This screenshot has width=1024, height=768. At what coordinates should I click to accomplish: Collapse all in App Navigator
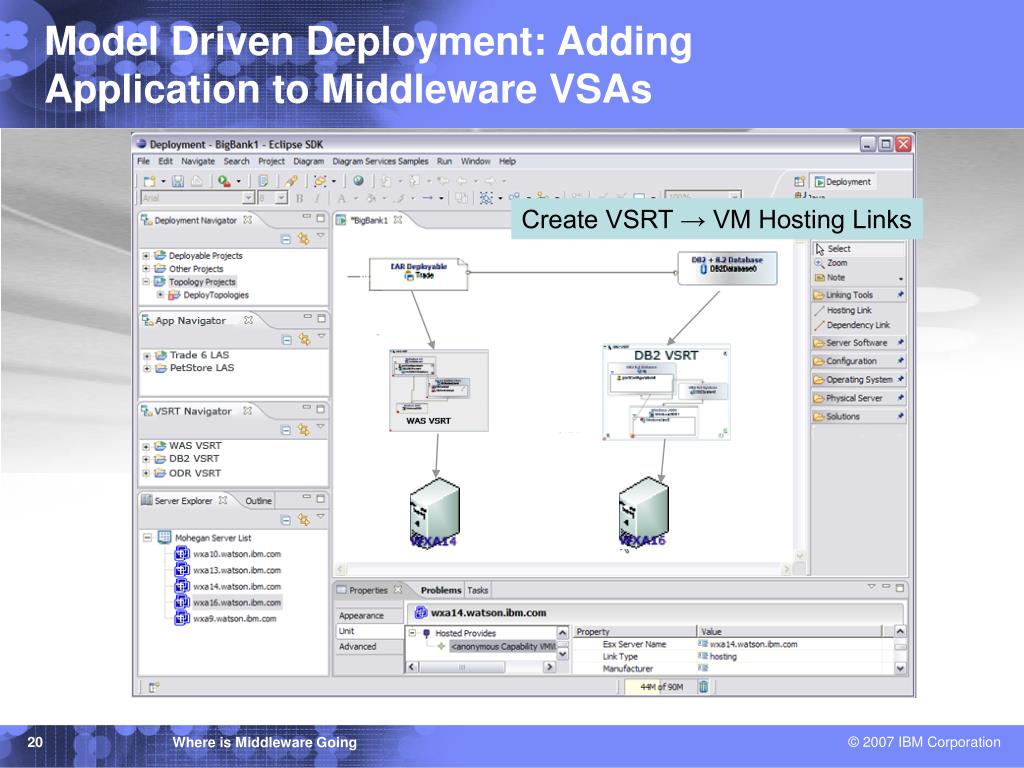(287, 340)
